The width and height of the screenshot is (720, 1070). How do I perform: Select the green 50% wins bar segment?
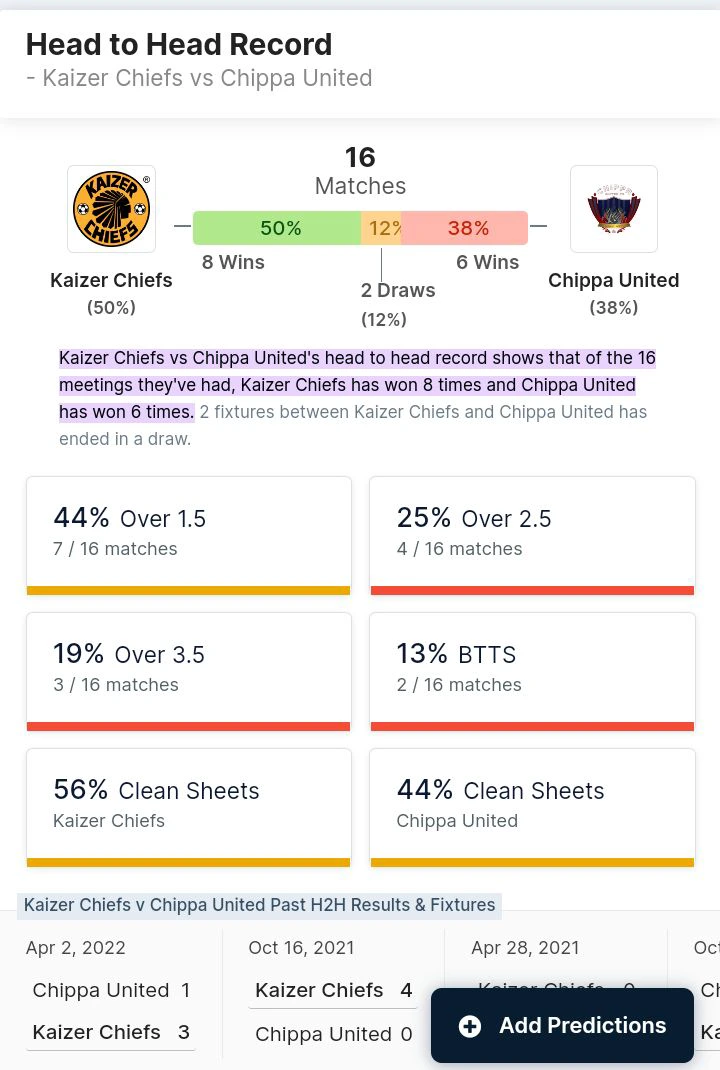tap(277, 228)
